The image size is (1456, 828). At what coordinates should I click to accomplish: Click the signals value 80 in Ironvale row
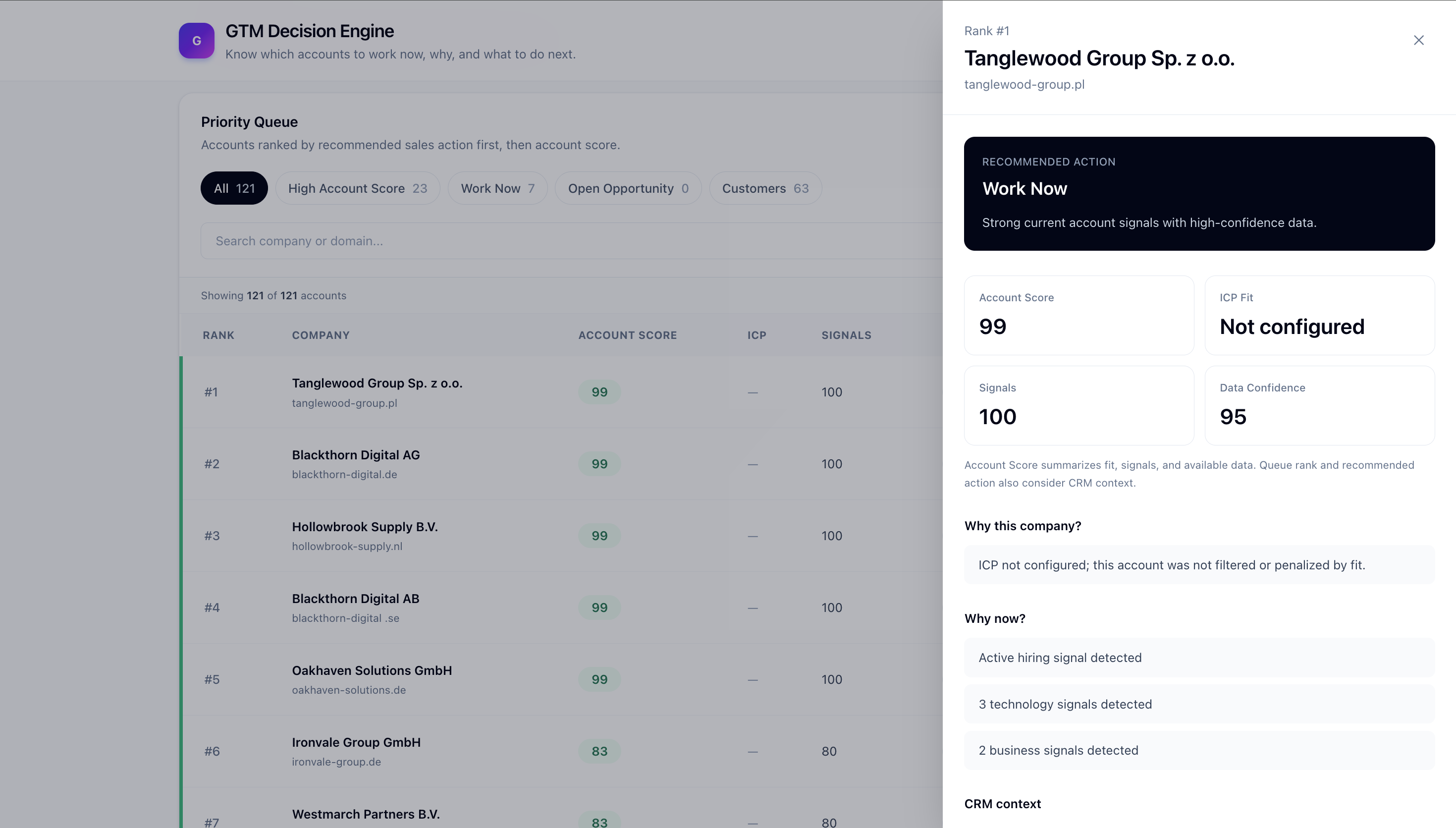829,751
